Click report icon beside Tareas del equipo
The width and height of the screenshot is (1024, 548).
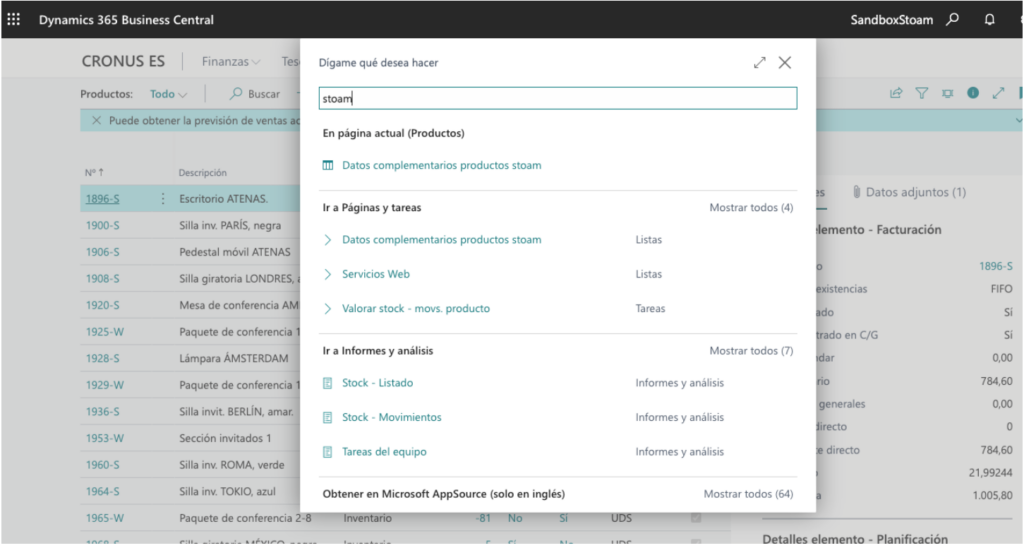point(328,452)
